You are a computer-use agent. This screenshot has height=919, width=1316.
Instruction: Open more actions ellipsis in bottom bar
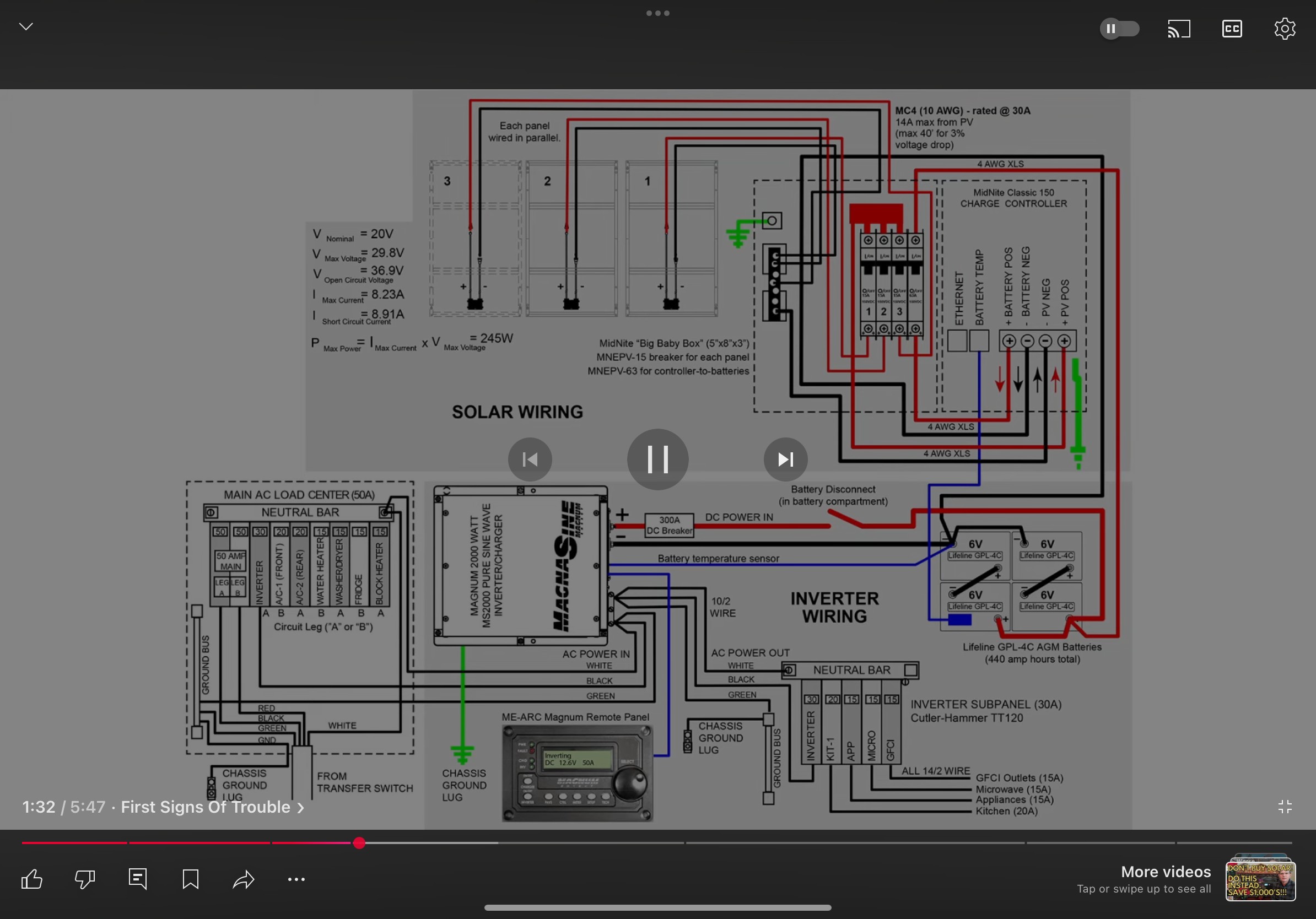(x=296, y=879)
